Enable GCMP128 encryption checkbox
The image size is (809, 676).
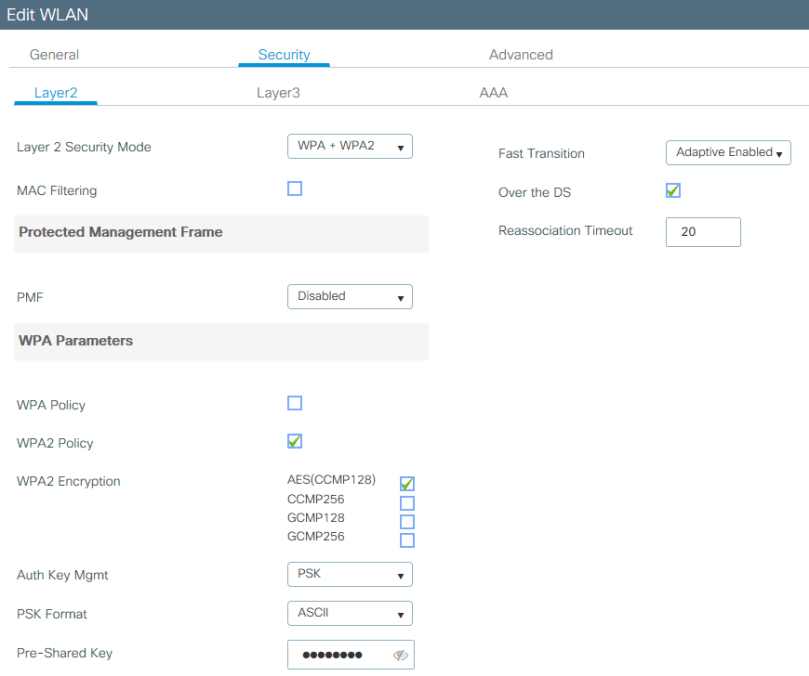(407, 522)
